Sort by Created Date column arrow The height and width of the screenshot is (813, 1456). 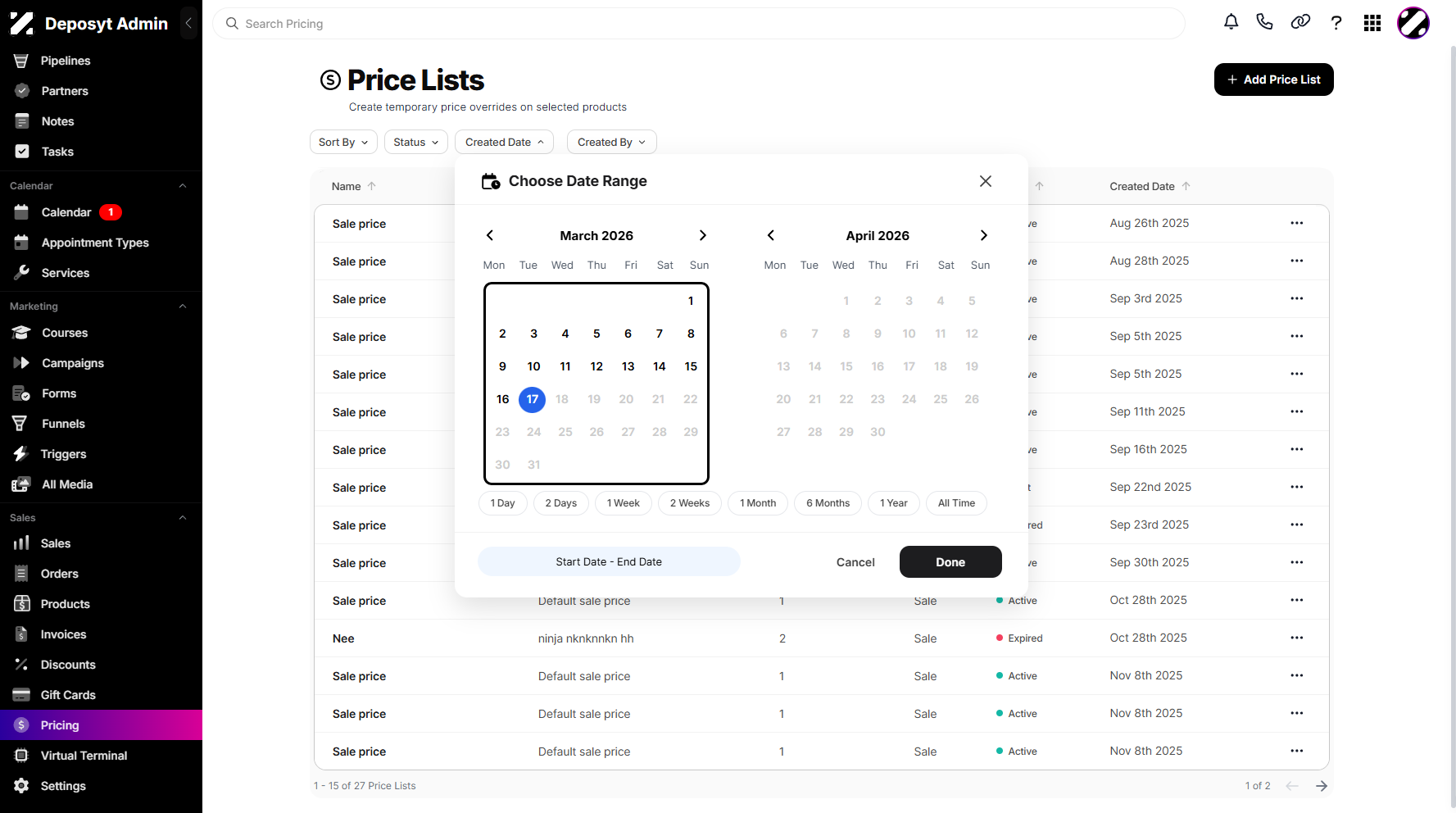click(x=1186, y=186)
